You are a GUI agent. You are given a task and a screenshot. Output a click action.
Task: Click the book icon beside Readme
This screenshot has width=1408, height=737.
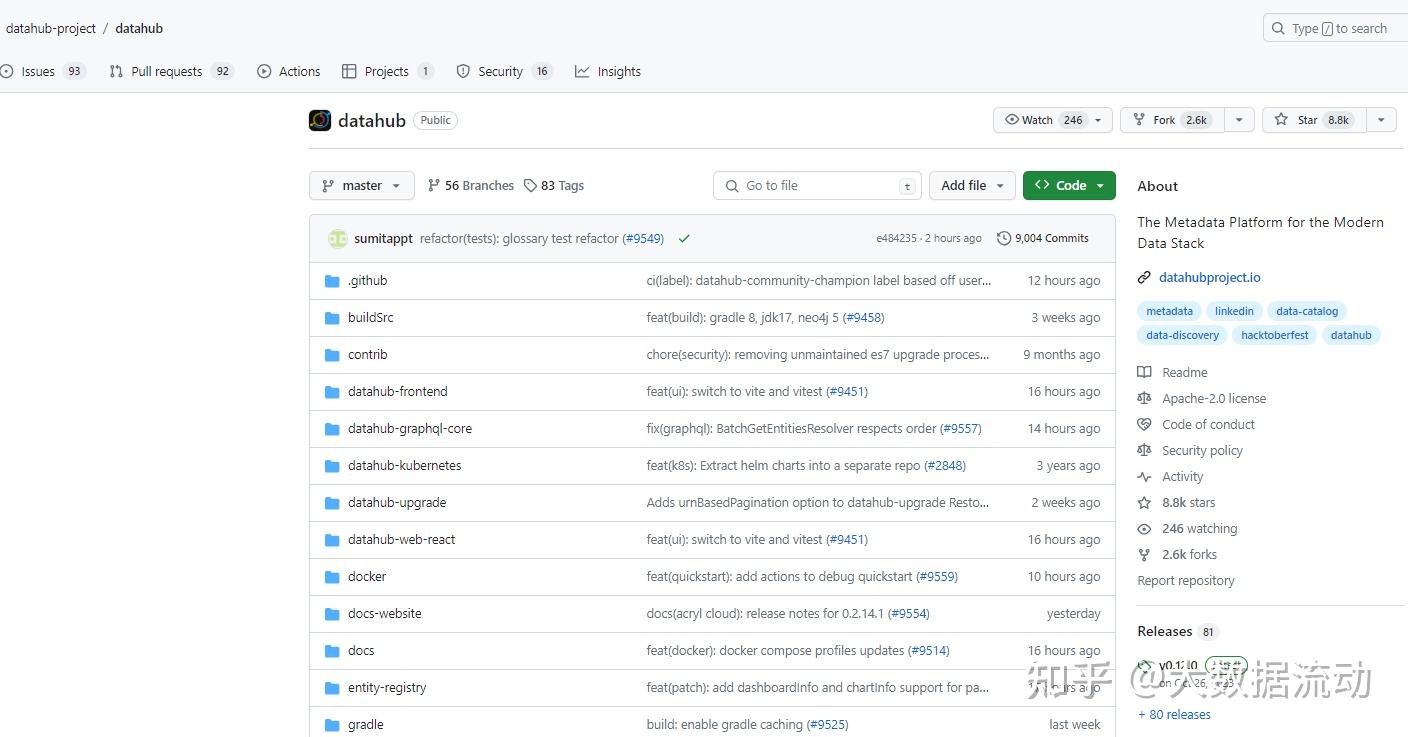tap(1144, 372)
